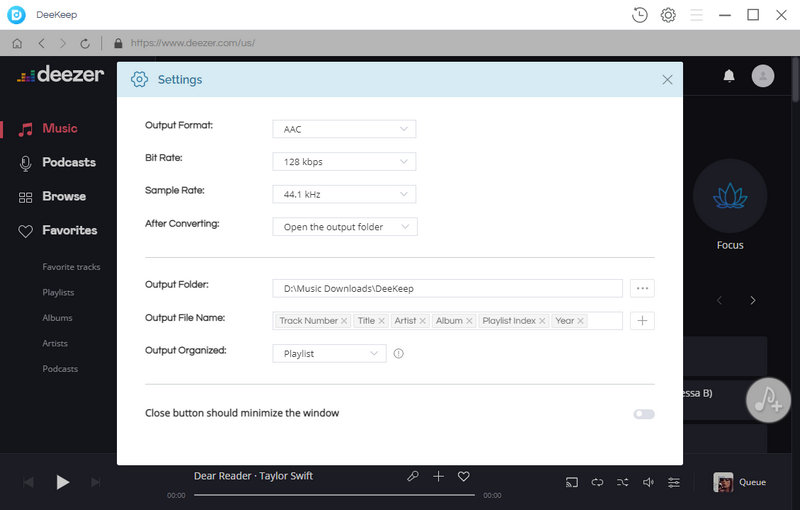Navigate forward in the browser bar
This screenshot has height=510, width=800.
point(63,43)
